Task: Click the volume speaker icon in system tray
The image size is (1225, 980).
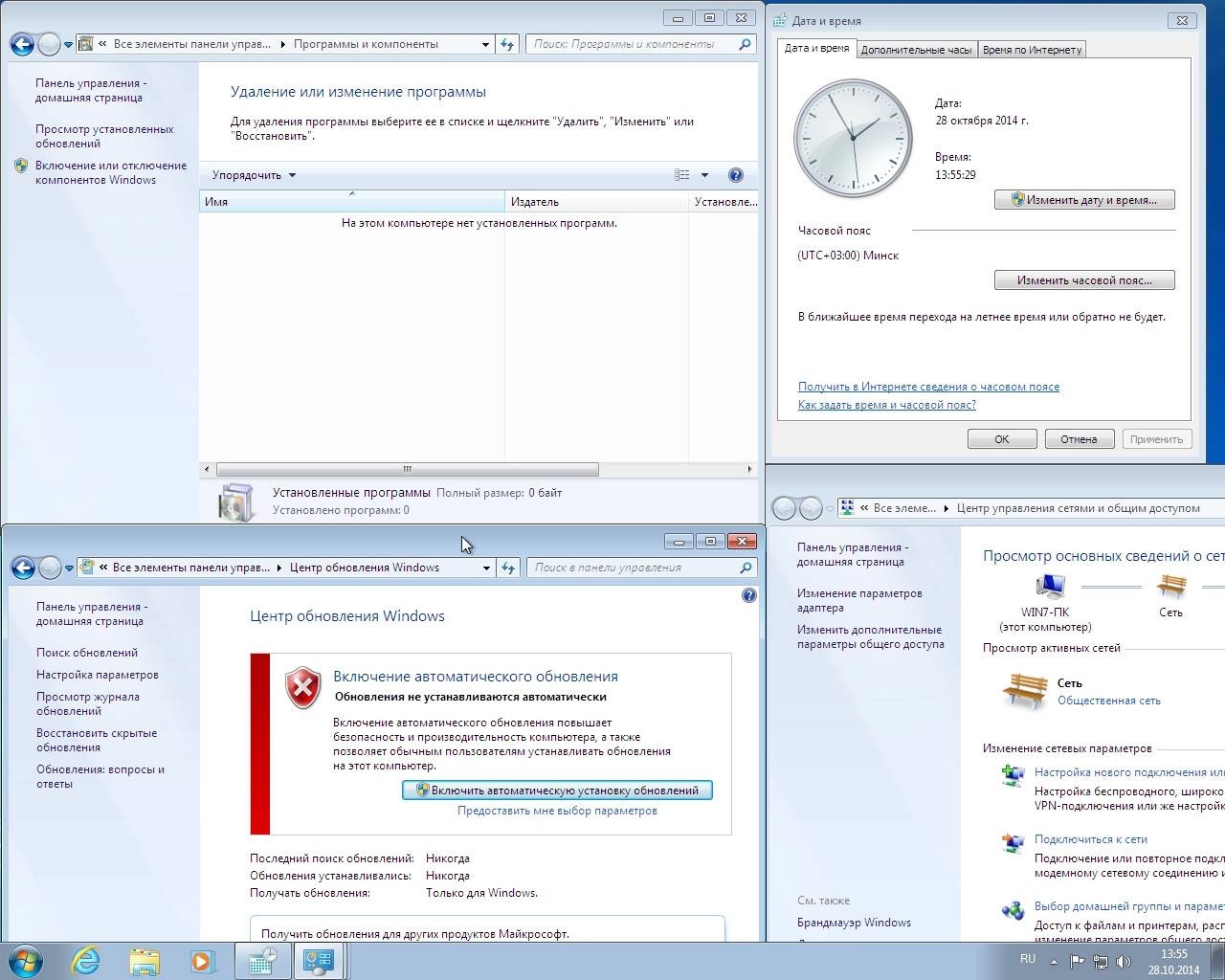Action: click(x=1124, y=961)
